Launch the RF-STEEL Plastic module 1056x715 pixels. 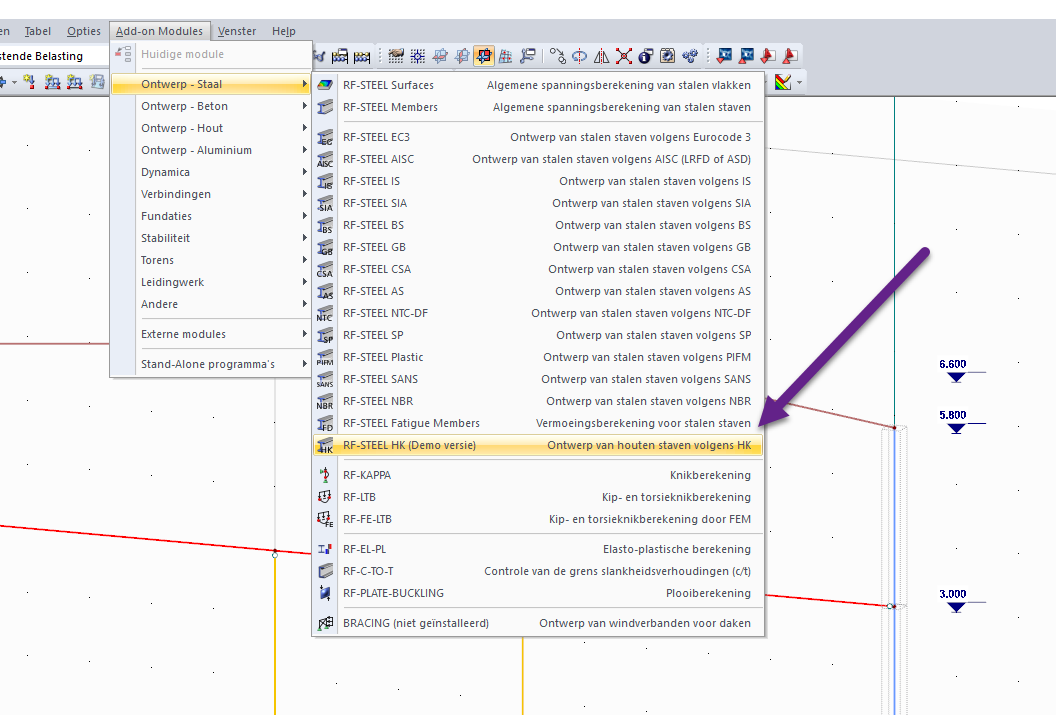[538, 358]
